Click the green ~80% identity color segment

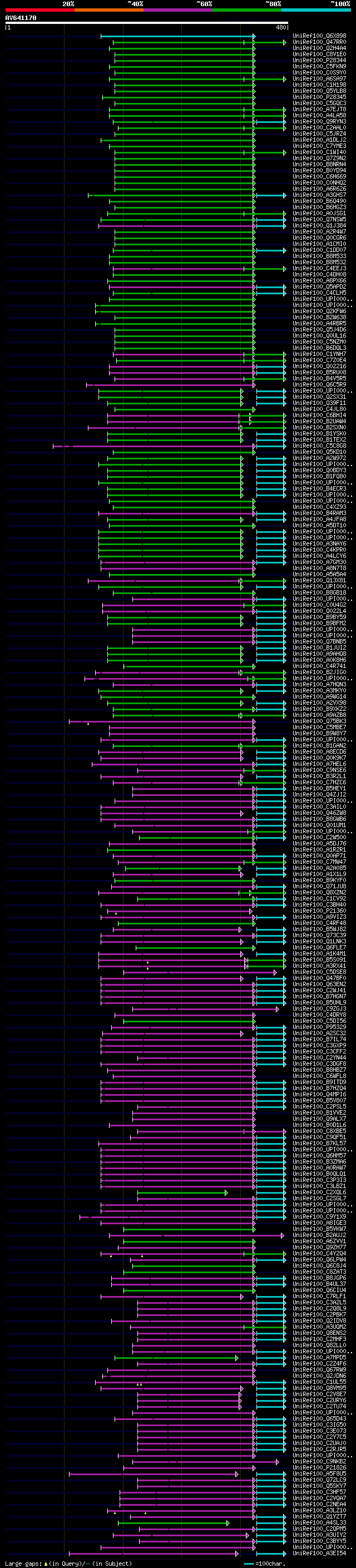click(x=247, y=10)
